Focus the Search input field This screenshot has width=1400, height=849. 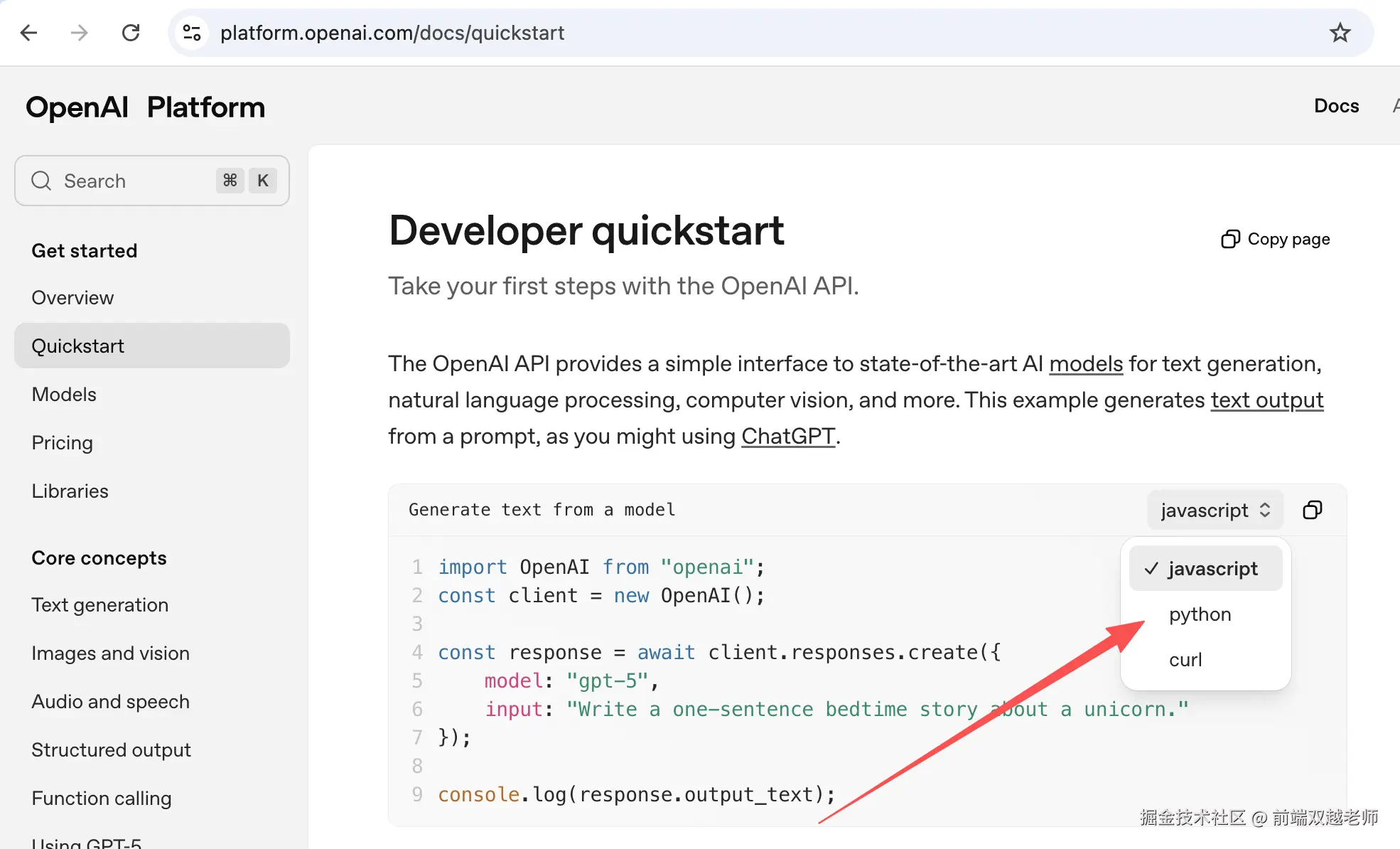pos(135,181)
